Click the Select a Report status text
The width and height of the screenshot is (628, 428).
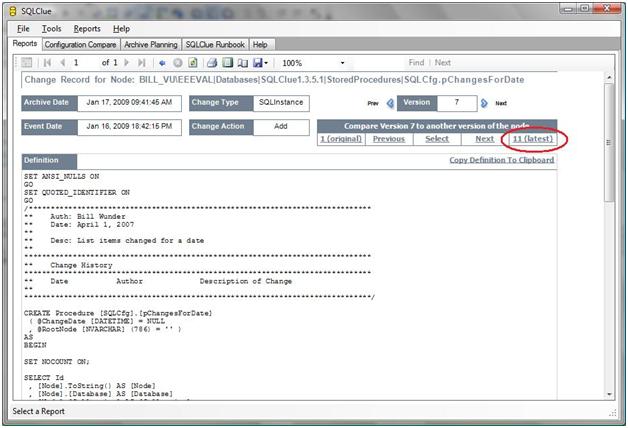(38, 411)
